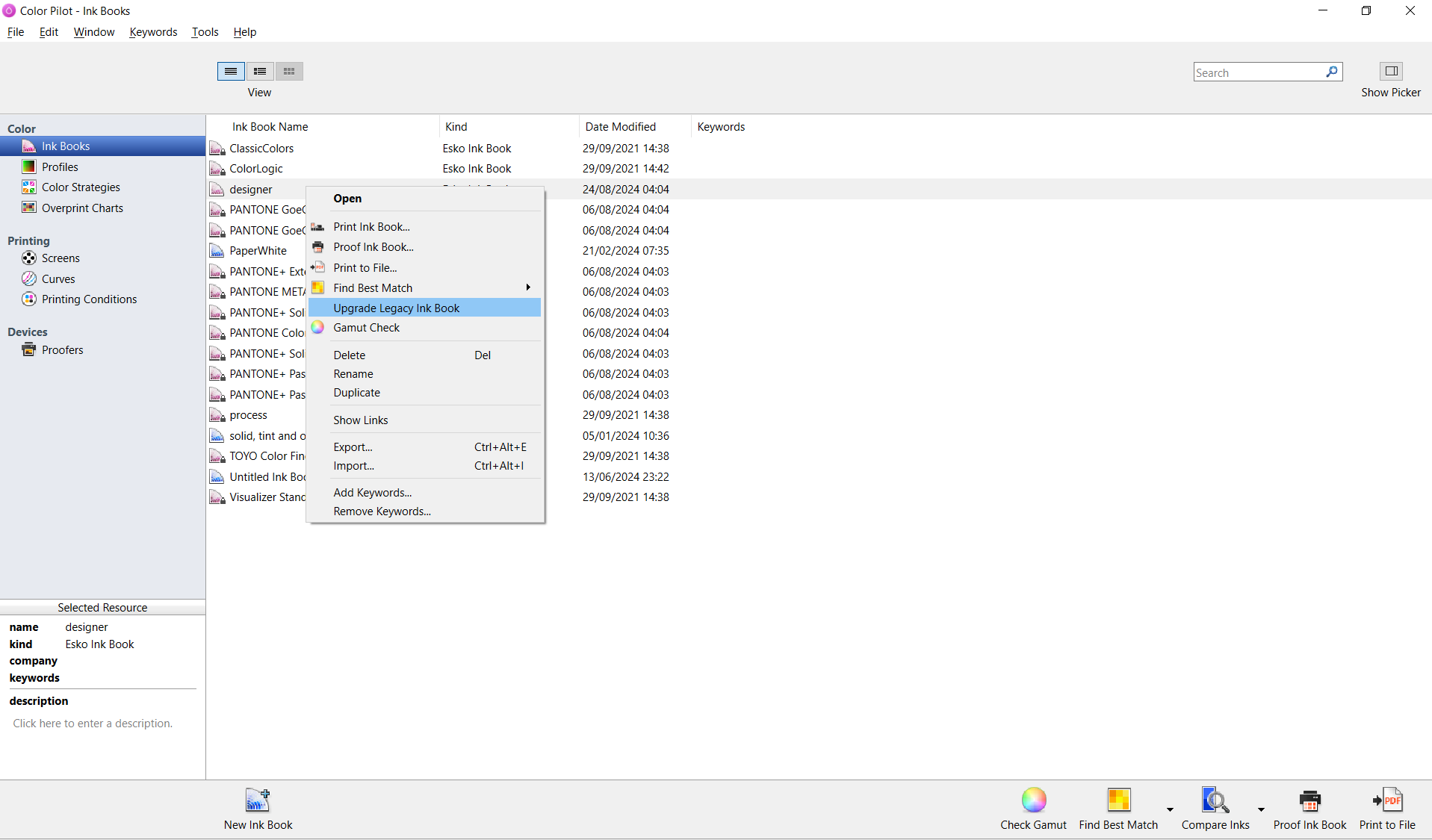Viewport: 1432px width, 840px height.
Task: Switch to the detailed list view
Action: [259, 71]
